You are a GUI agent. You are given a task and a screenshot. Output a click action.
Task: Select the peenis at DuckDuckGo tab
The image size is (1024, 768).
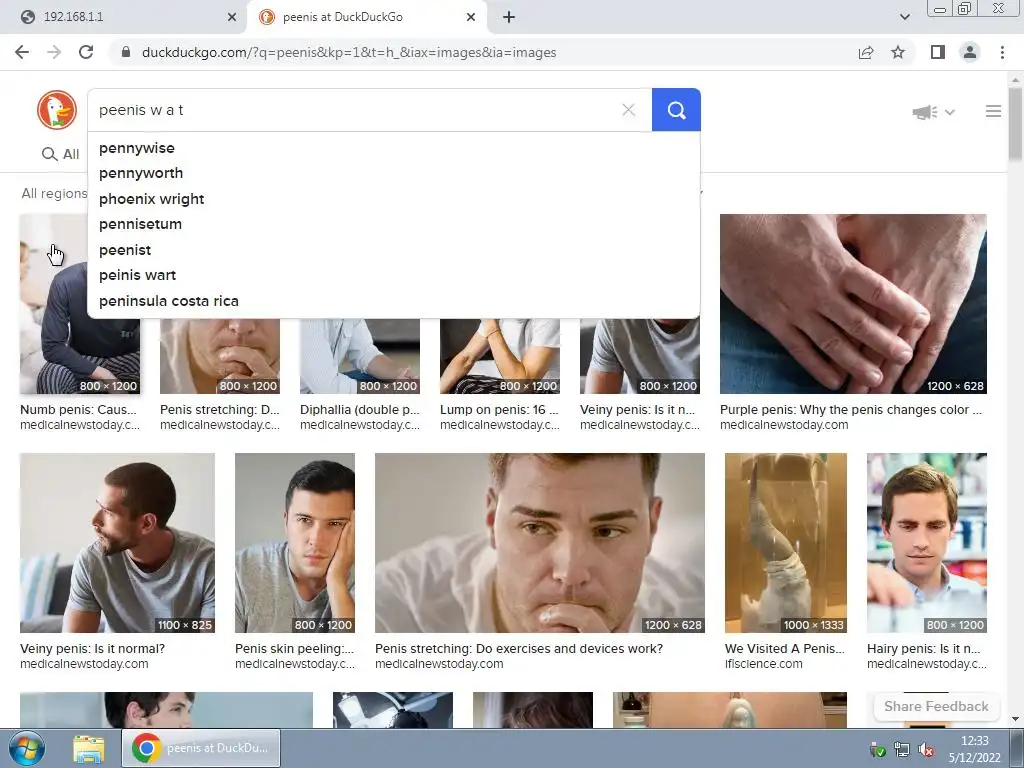366,17
